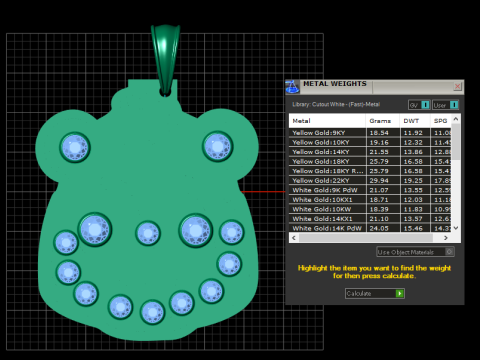Click the vertical scrollbar thumb in metal table
Viewport: 480px width, 360px height.
[456, 142]
